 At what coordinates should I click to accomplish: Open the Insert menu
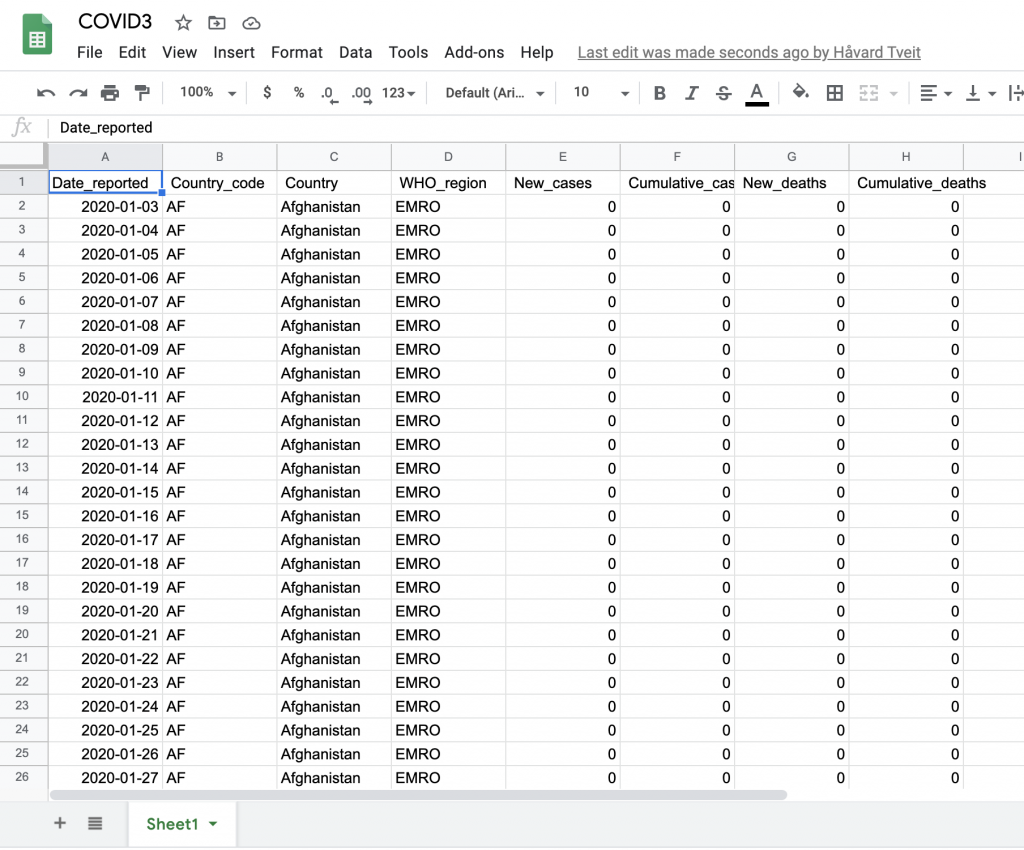click(234, 52)
